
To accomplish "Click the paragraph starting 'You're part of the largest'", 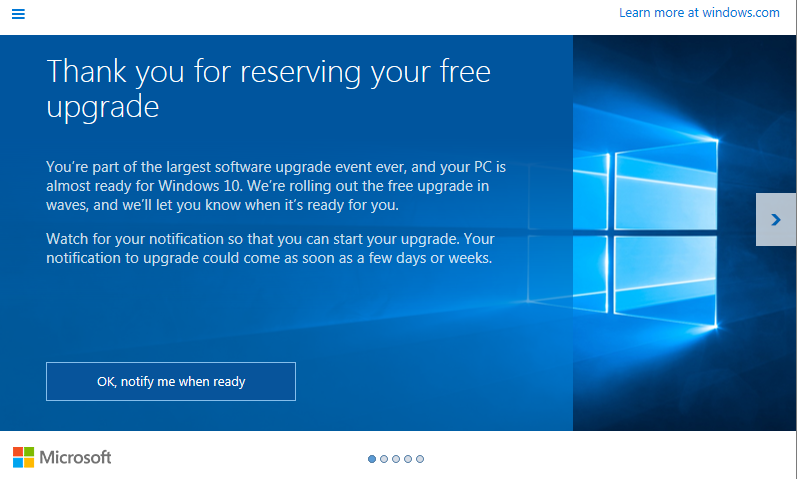I will 276,186.
